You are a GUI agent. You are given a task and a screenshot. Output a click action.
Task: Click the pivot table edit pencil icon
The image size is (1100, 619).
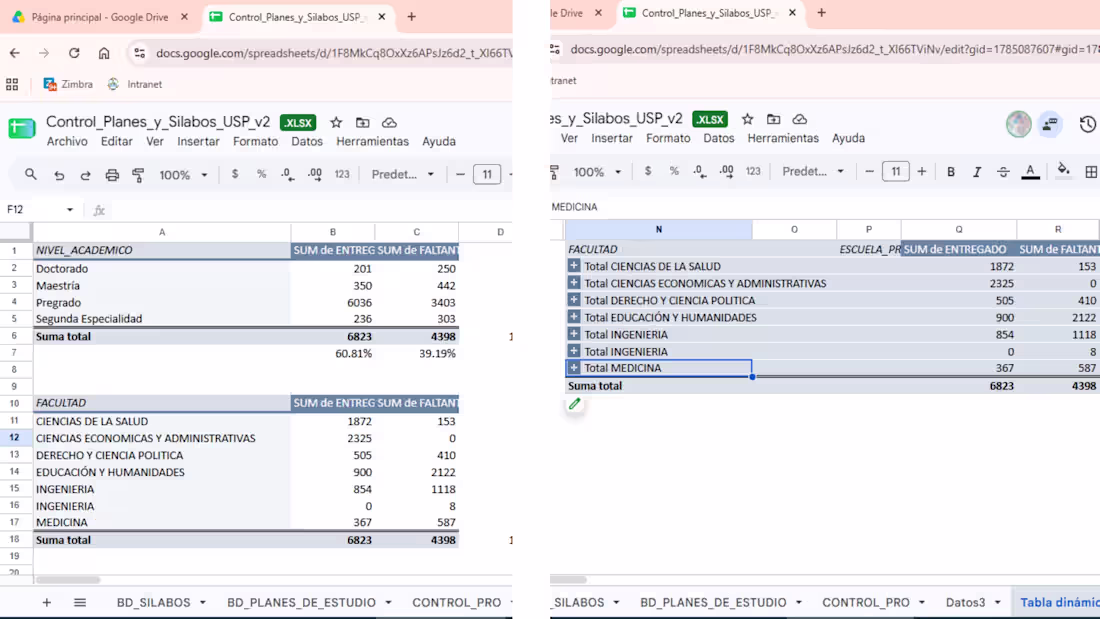click(575, 404)
